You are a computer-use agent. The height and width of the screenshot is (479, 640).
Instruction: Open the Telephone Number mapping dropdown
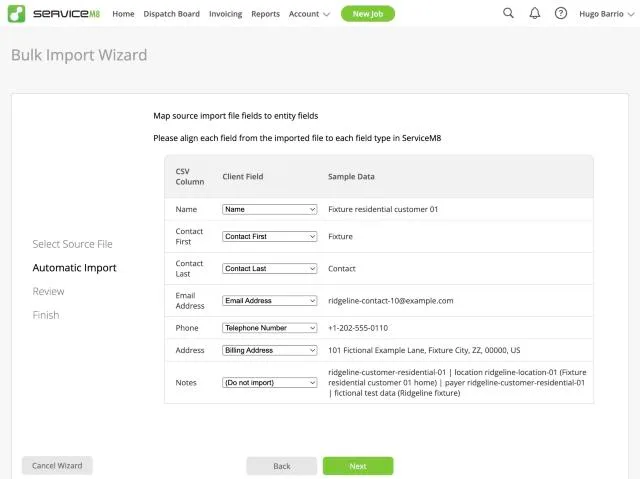point(269,328)
